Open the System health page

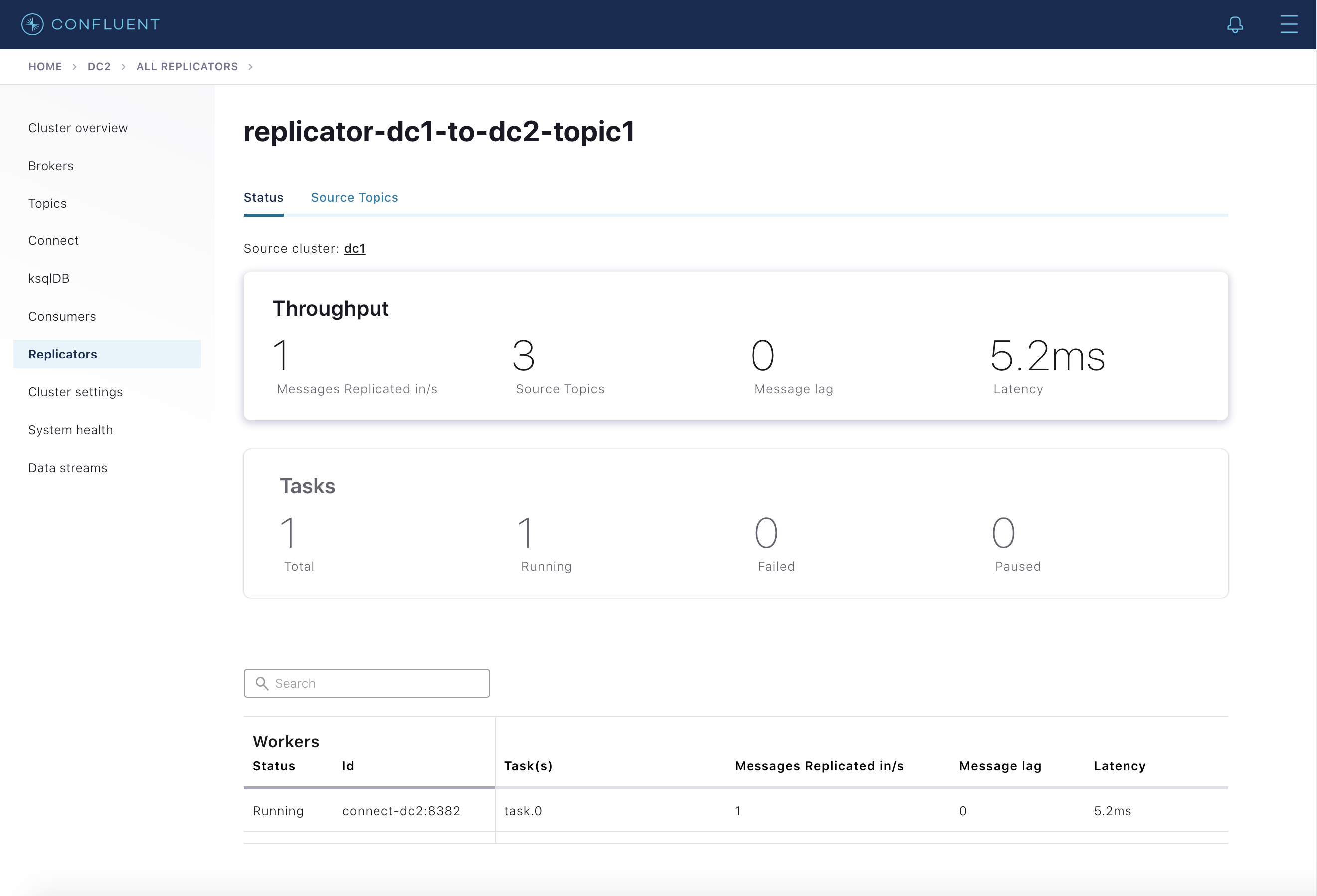[x=71, y=430]
